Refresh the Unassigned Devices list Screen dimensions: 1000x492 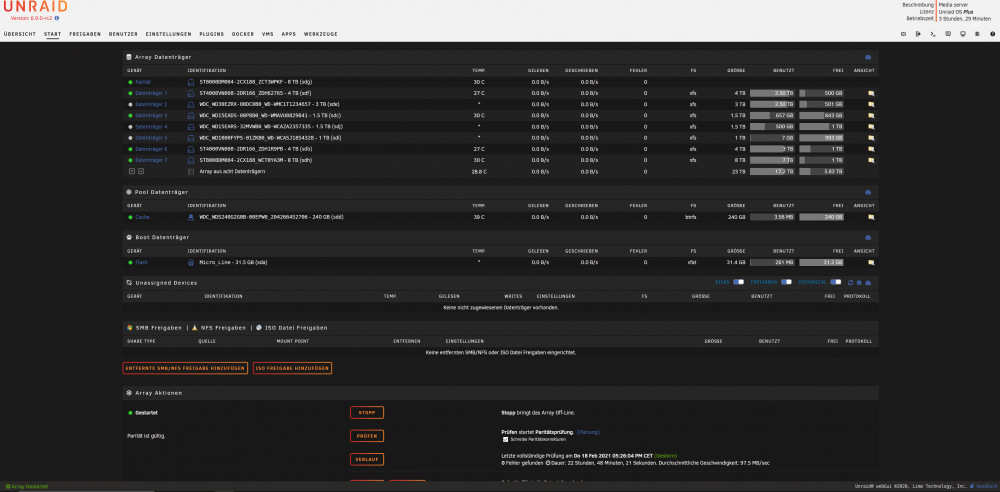[x=850, y=282]
